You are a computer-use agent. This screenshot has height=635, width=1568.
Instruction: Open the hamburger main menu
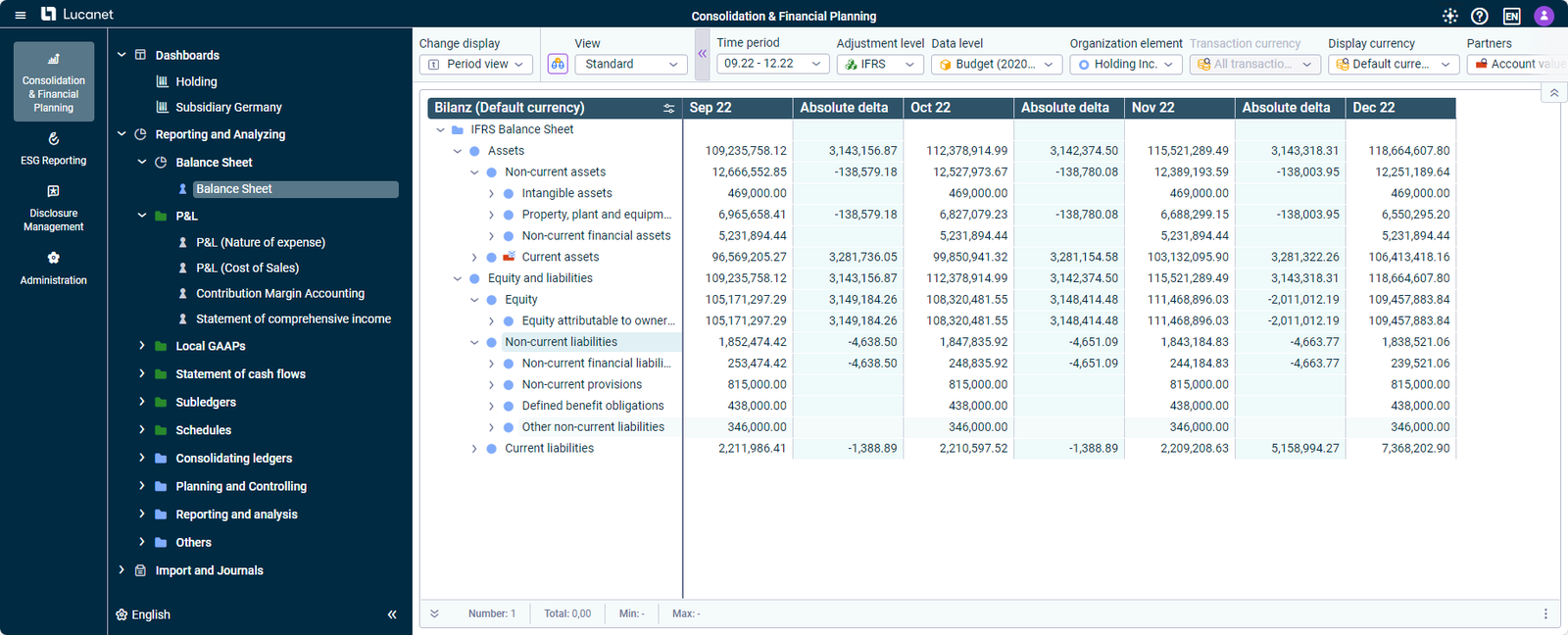pos(20,15)
